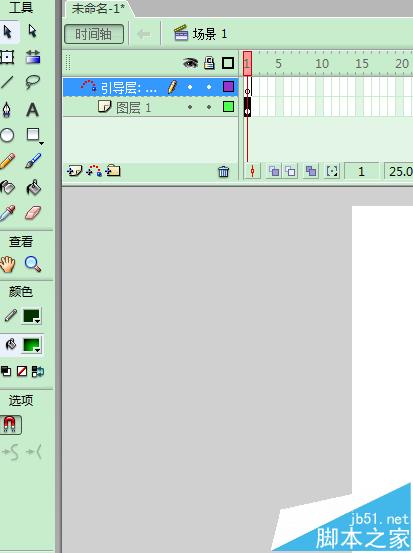Screen dimensions: 413x553
Task: Select the Paint Bucket tool
Action: point(33,187)
